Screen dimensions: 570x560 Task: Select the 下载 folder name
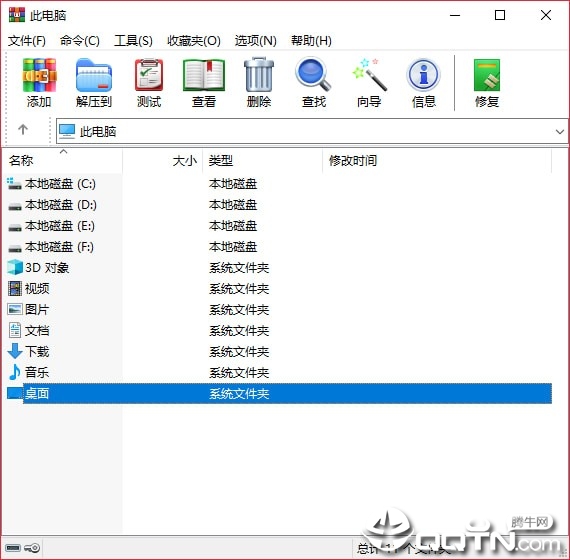(x=37, y=352)
